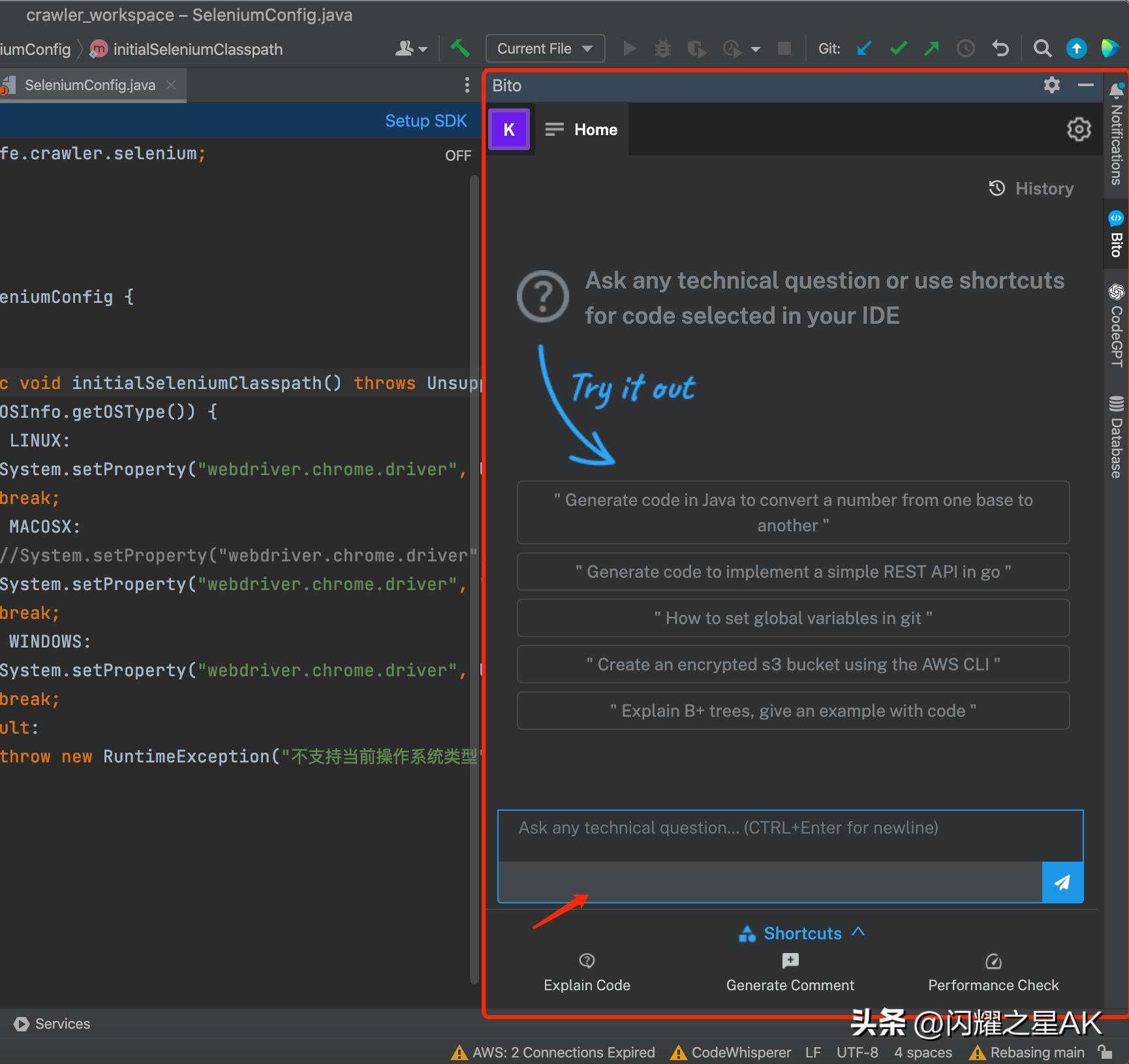Send question with paper plane button

point(1062,883)
